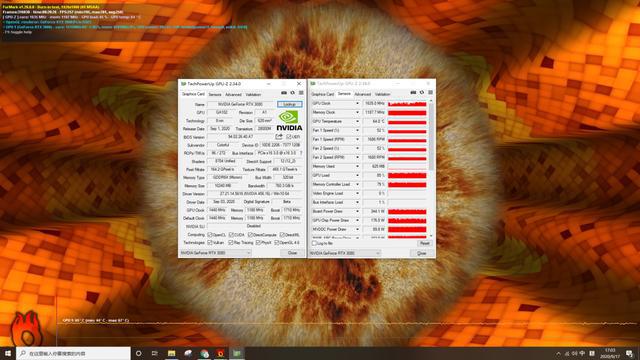This screenshot has width=640, height=360.
Task: Open the action center notification icon
Action: click(629, 353)
